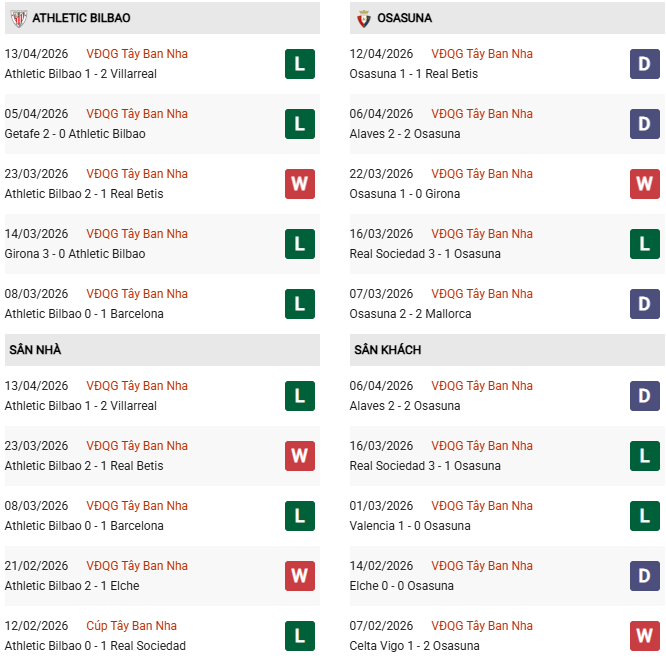The height and width of the screenshot is (660, 666).
Task: Open the Celta Vigo 1 - 2 Osasuna match
Action: tap(413, 646)
